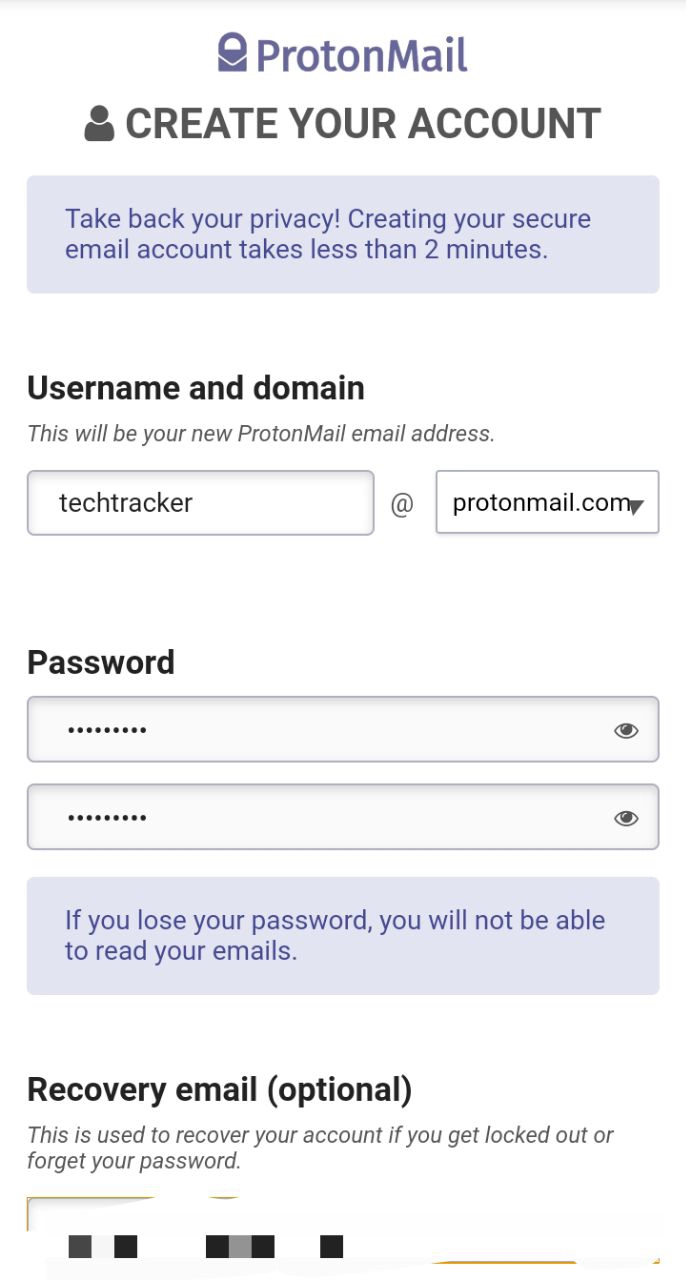Click the 'Username and domain' label

[x=196, y=388]
